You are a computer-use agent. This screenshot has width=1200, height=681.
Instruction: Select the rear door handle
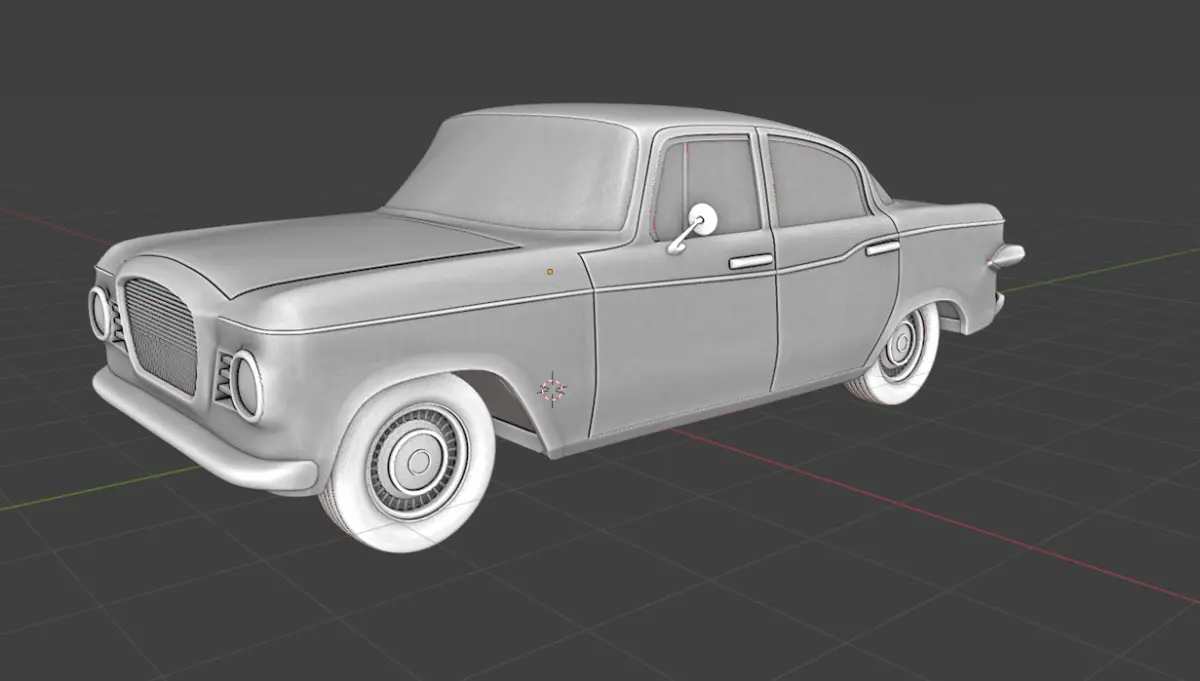(881, 247)
